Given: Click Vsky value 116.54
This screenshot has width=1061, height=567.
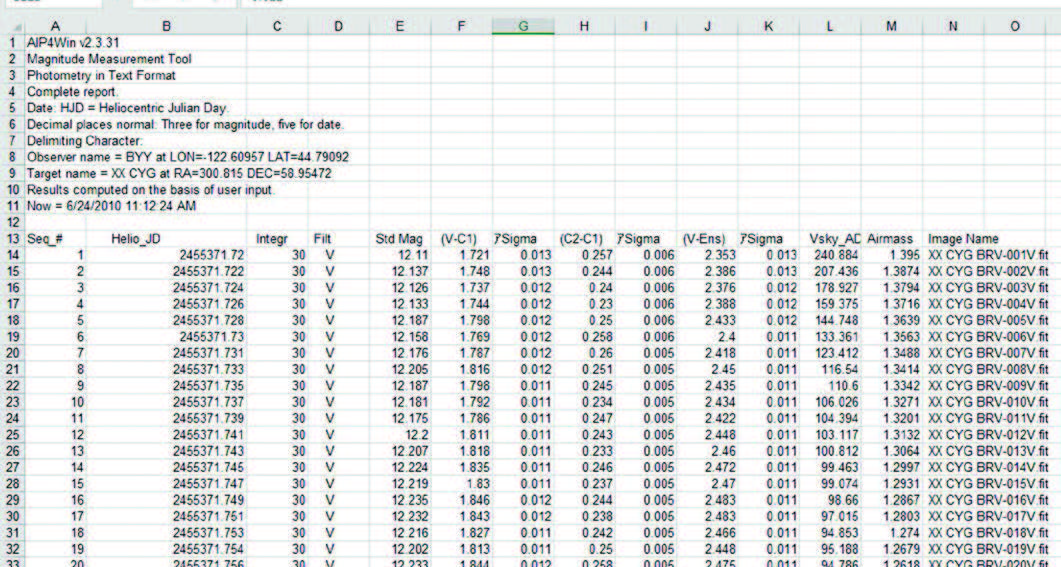Looking at the screenshot, I should coord(830,369).
